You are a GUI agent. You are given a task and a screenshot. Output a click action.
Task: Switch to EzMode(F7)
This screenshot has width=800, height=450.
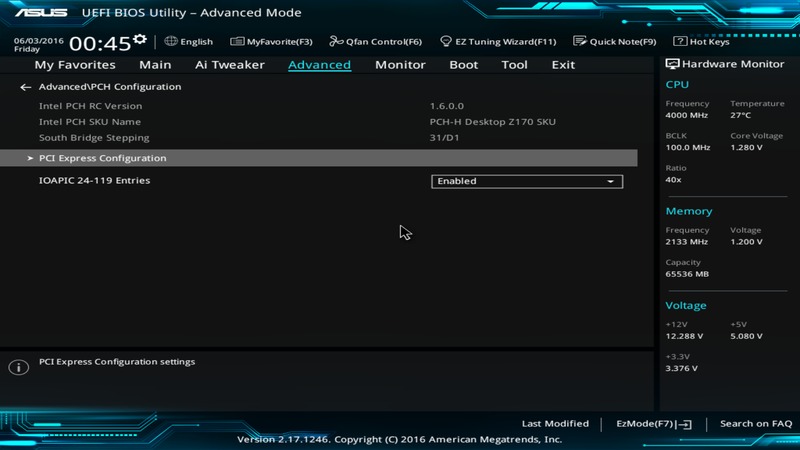click(x=653, y=424)
